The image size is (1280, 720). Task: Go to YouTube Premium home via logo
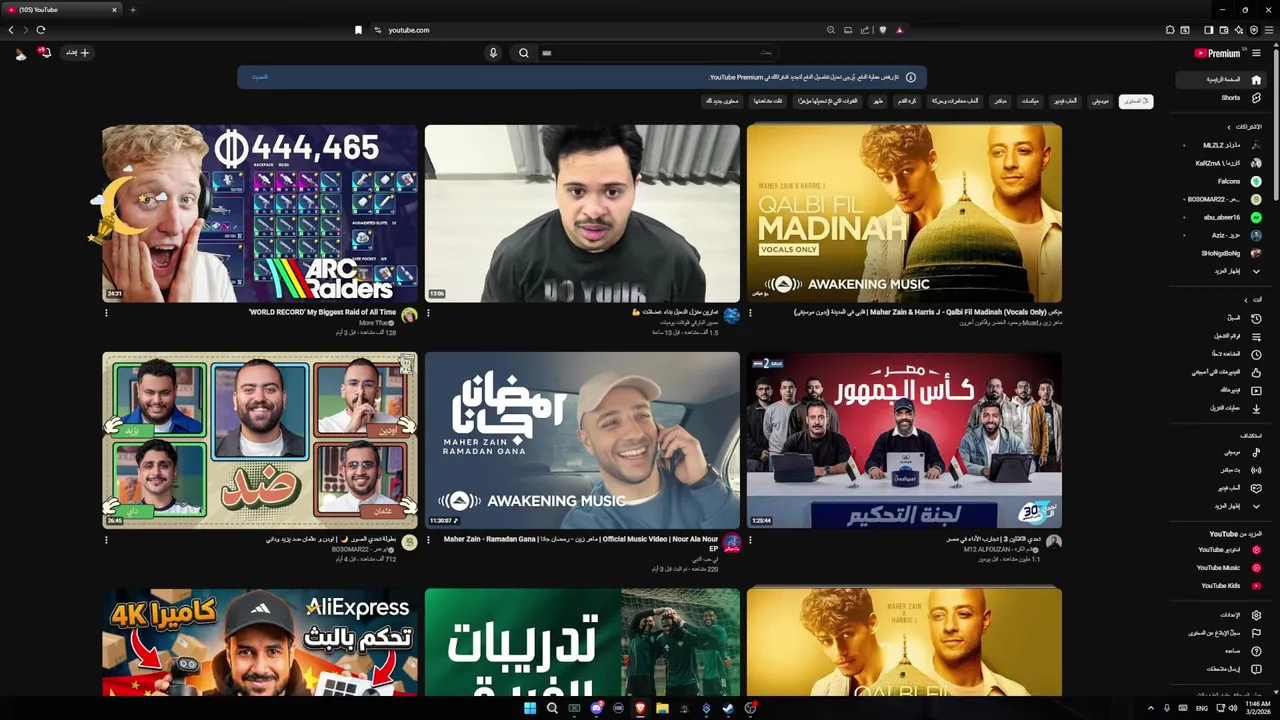point(1217,53)
